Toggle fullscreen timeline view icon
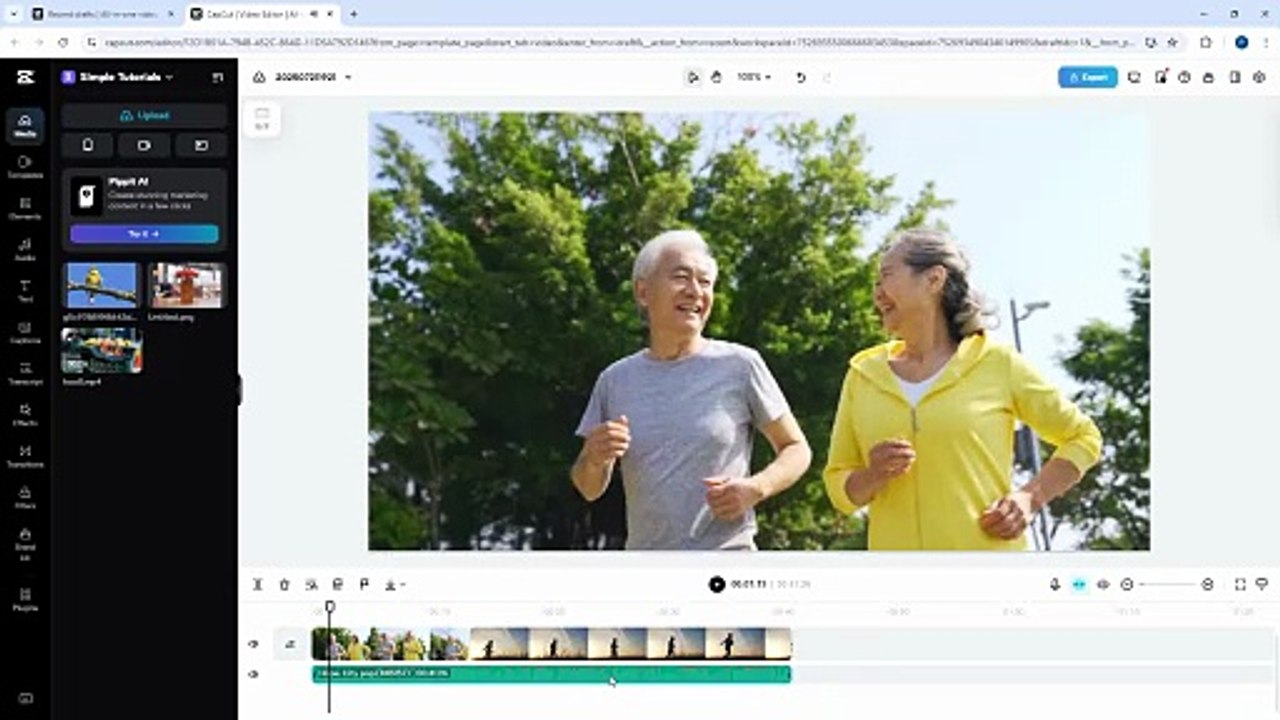This screenshot has height=720, width=1280. point(1240,584)
